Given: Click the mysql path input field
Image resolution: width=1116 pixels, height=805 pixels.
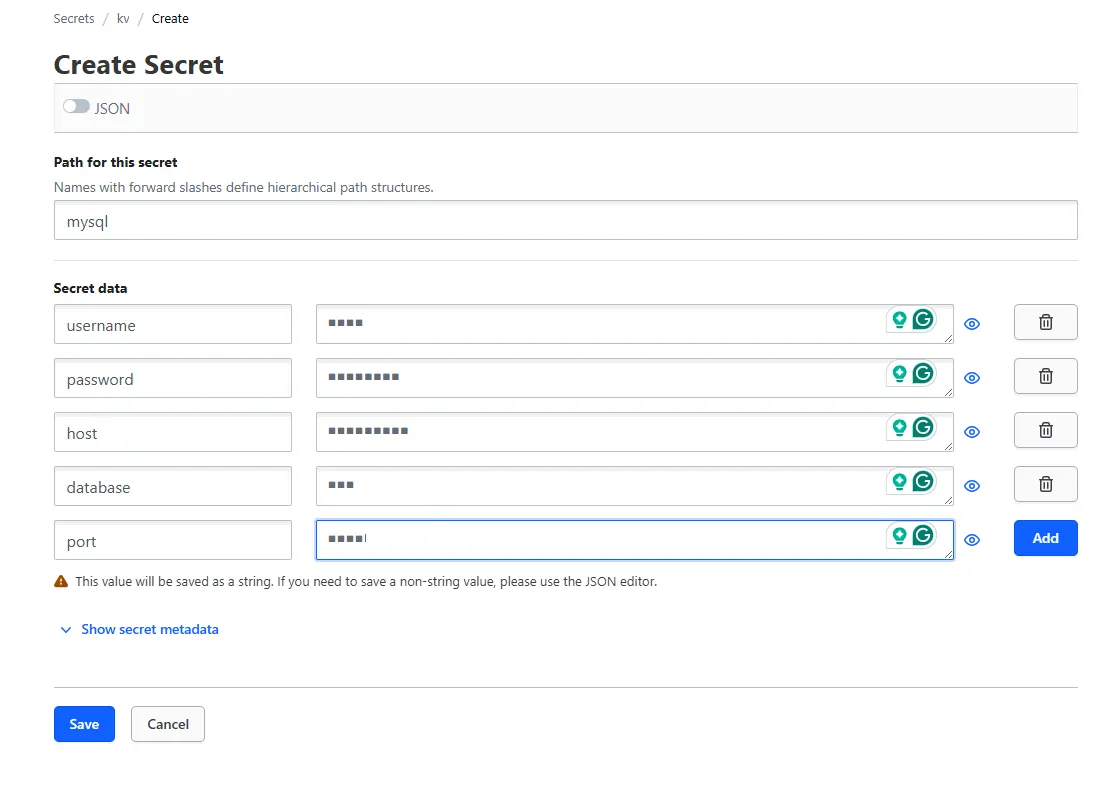Looking at the screenshot, I should click(400, 220).
